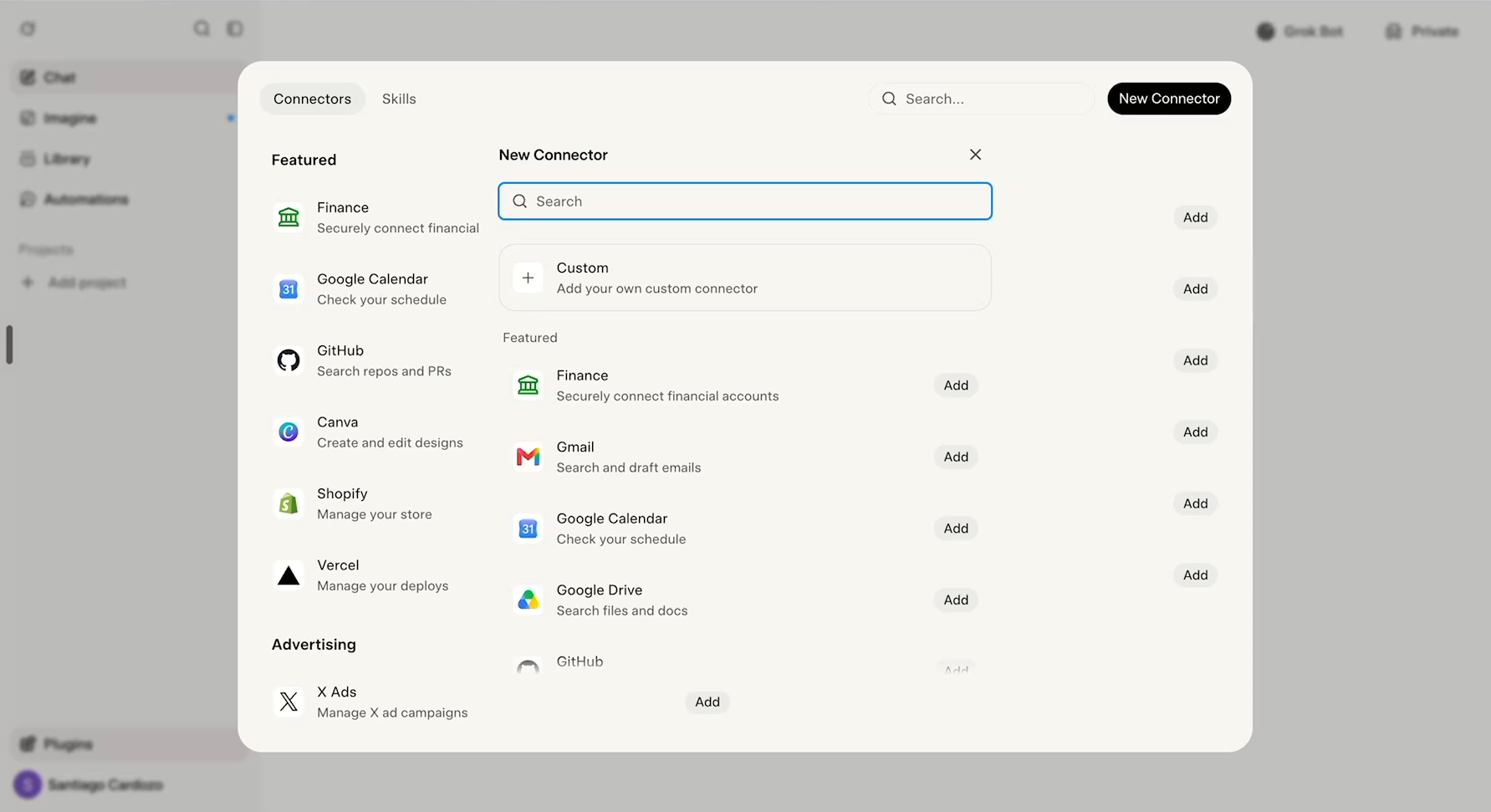This screenshot has height=812, width=1491.
Task: Click the Finance icon beside Securely connect financial
Action: (288, 217)
